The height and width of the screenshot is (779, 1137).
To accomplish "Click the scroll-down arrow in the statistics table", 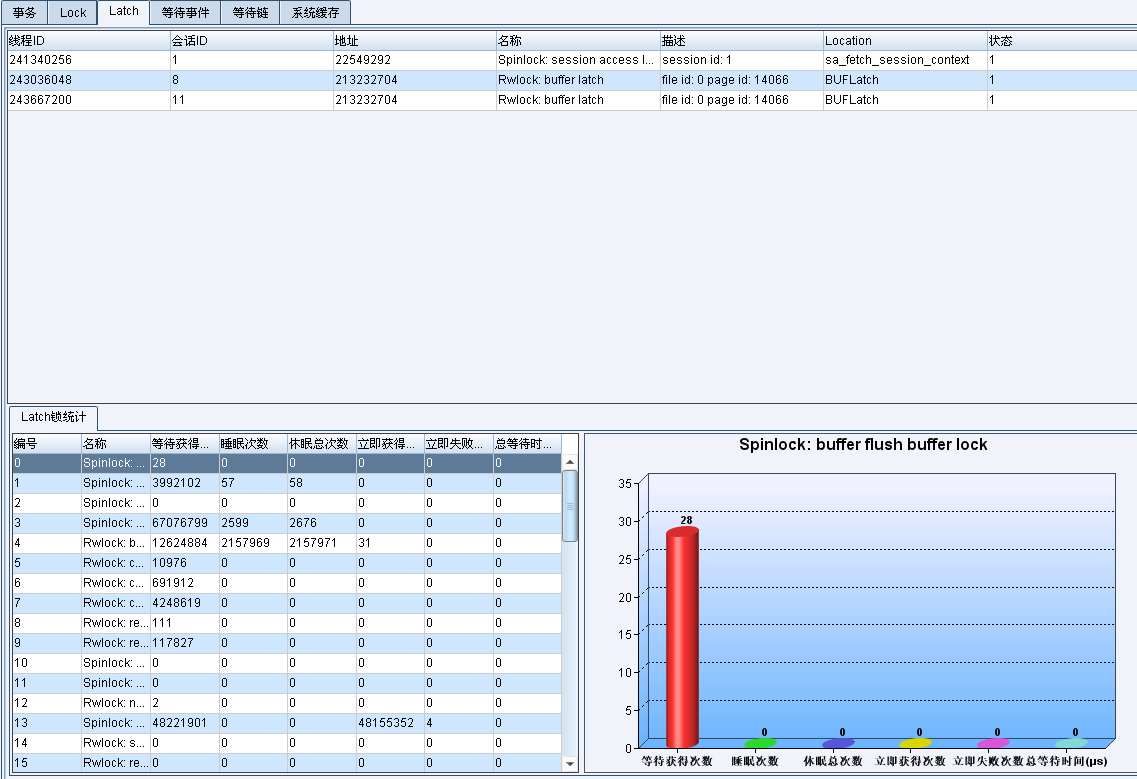I will [570, 764].
